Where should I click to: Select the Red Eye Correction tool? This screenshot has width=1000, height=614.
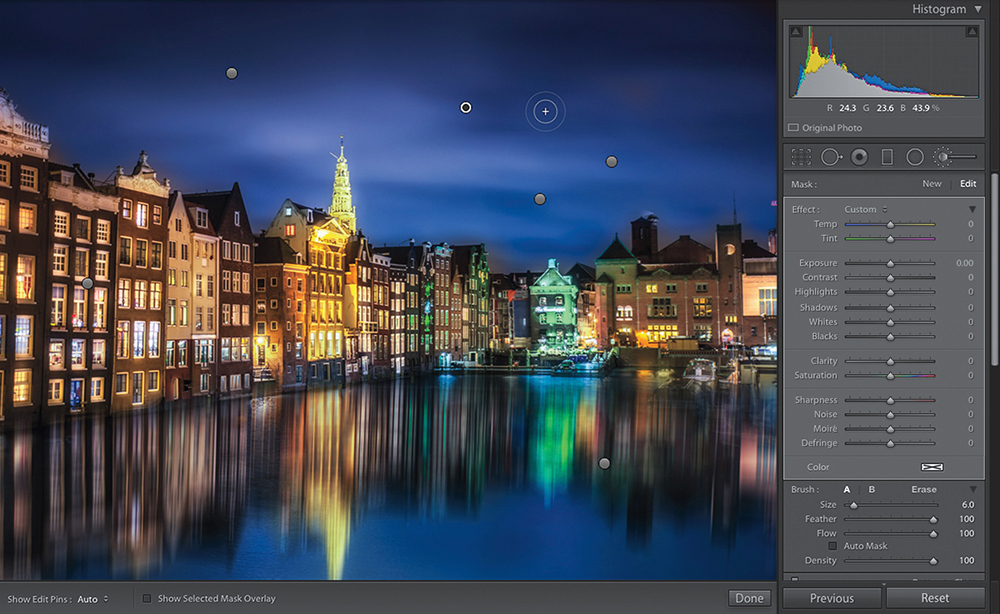click(859, 157)
